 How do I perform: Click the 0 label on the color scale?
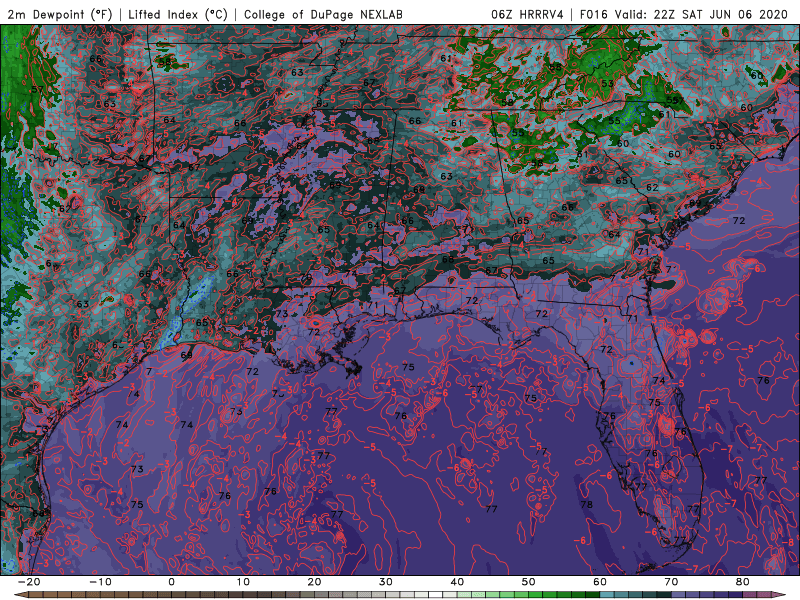pos(171,582)
